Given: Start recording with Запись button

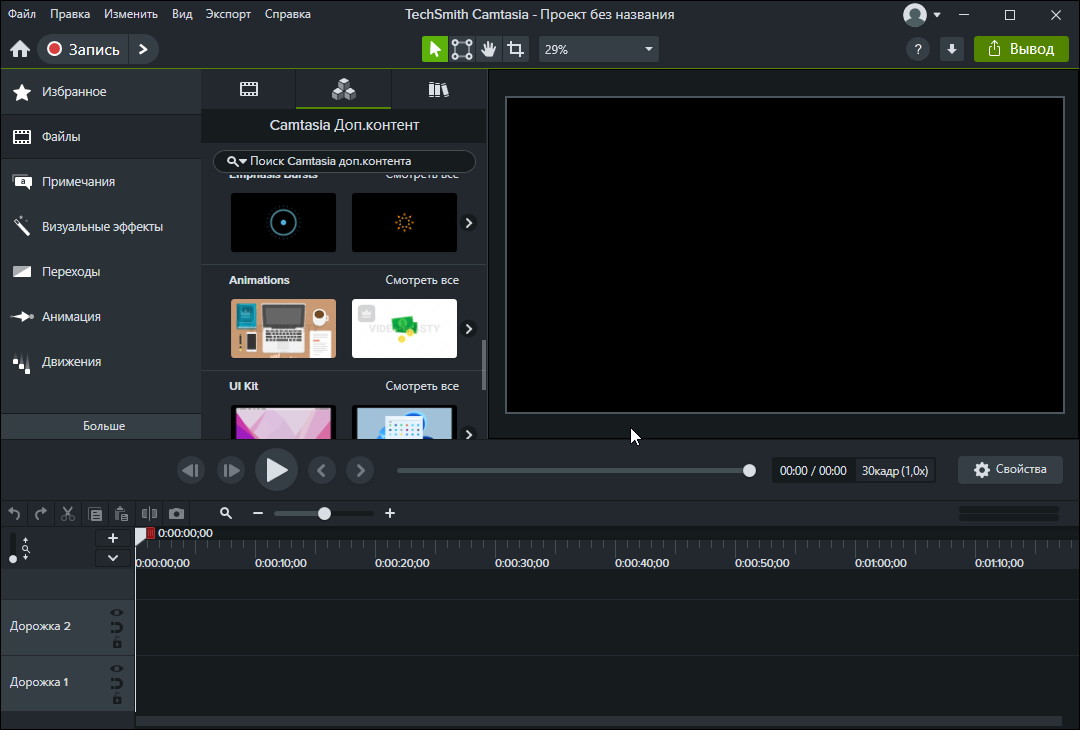Looking at the screenshot, I should [x=83, y=49].
